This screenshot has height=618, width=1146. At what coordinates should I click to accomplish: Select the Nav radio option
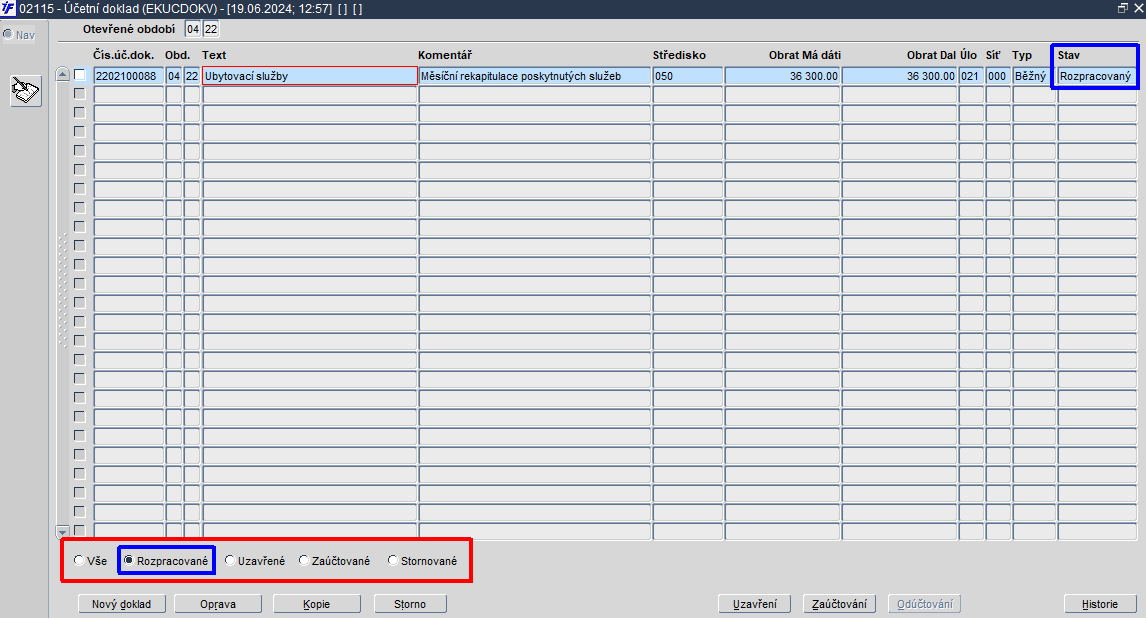pos(8,34)
